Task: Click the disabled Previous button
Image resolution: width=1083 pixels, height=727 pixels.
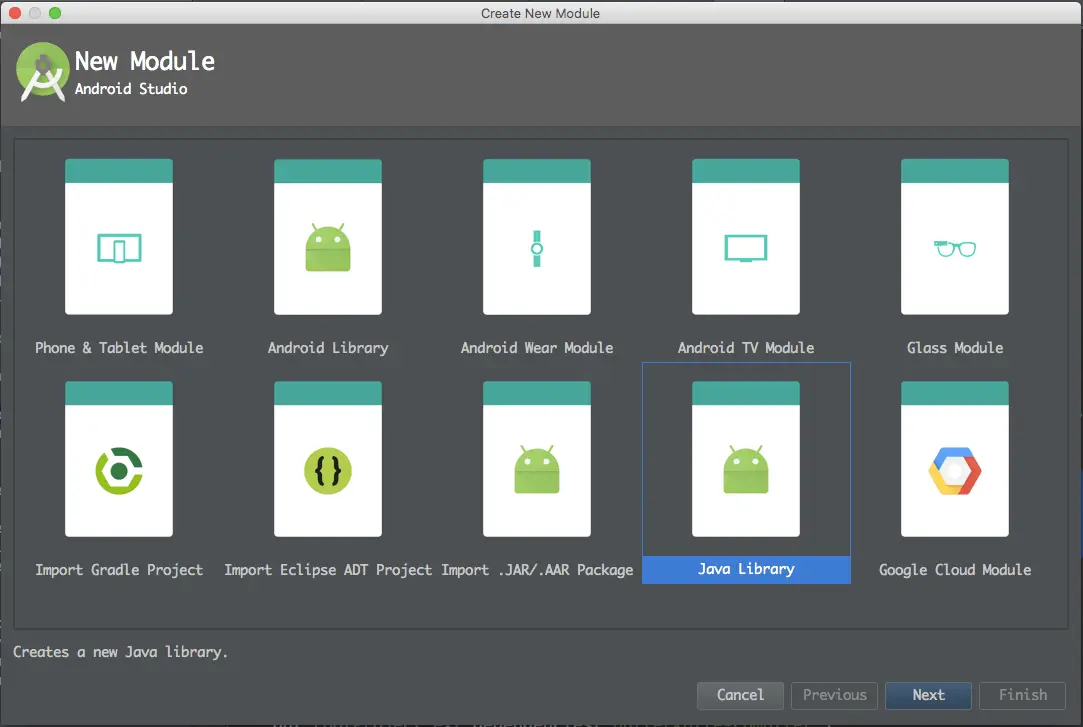Action: tap(834, 695)
